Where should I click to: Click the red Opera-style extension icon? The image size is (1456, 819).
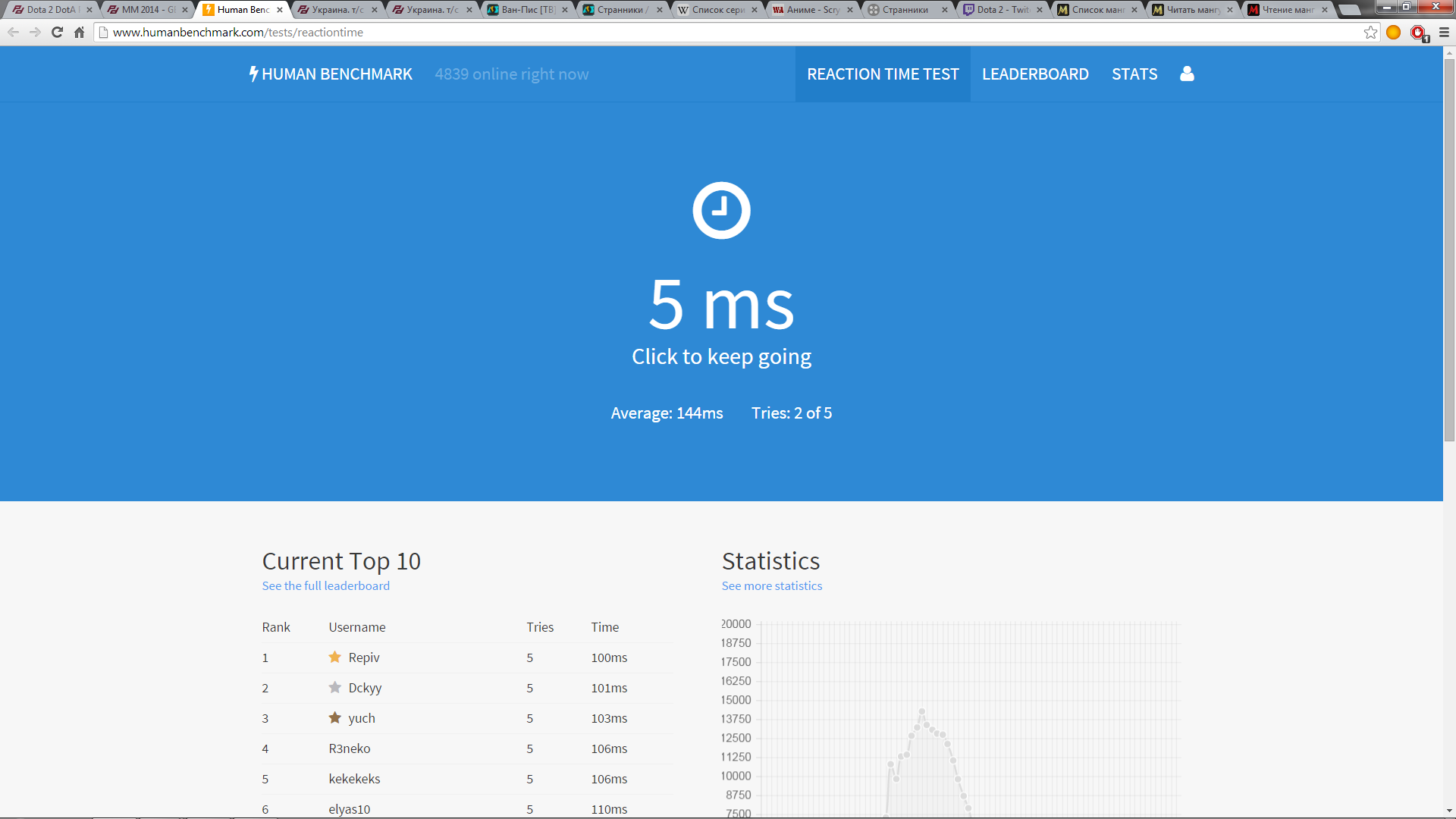1418,32
